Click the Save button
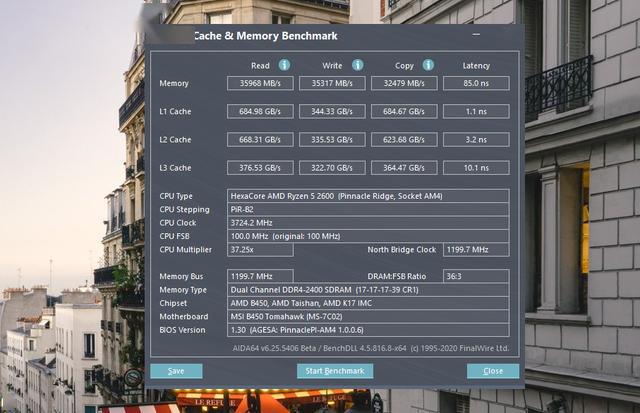 point(176,370)
